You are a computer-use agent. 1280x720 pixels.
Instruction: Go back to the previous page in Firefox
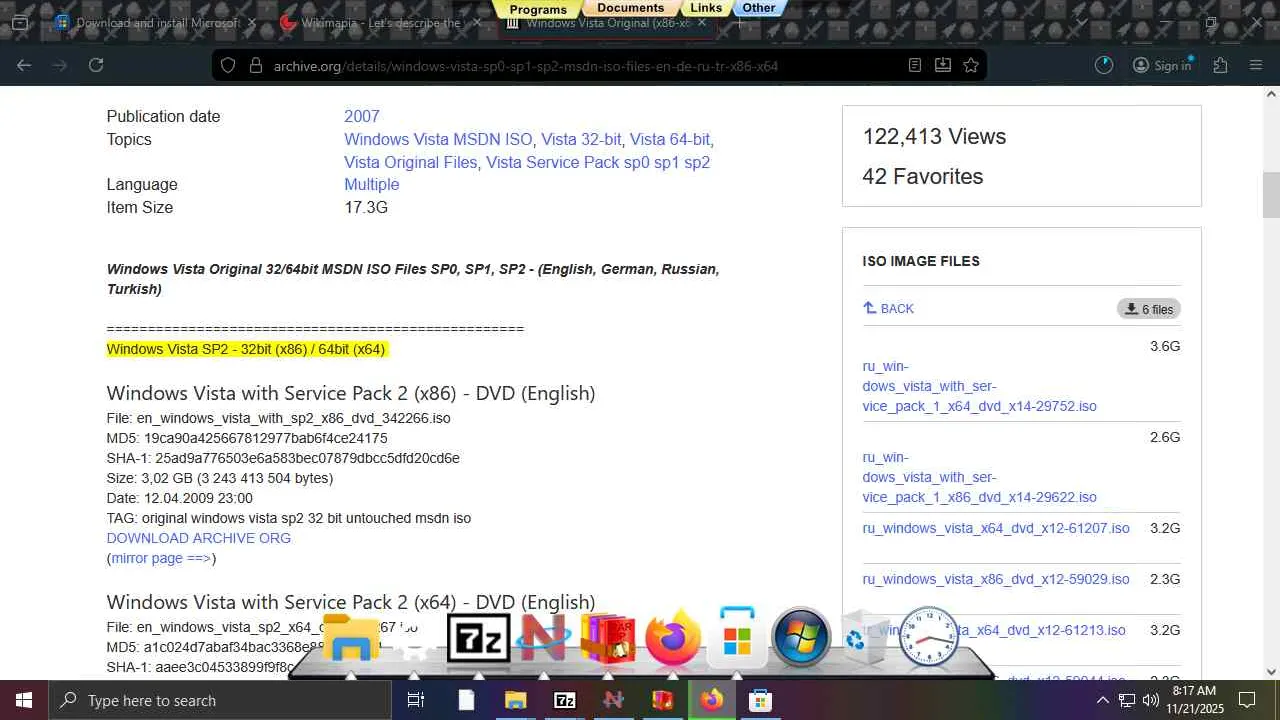point(24,65)
